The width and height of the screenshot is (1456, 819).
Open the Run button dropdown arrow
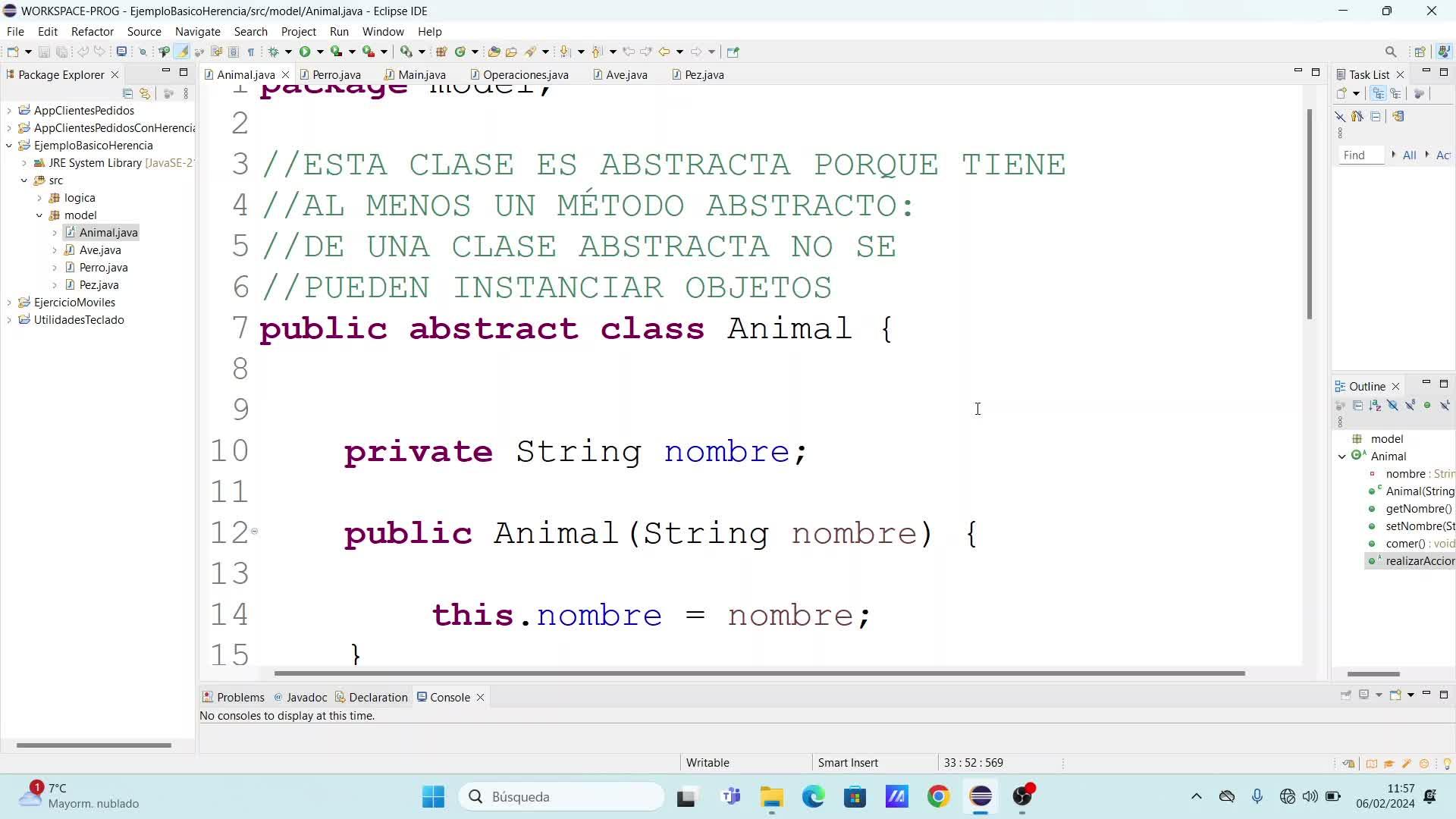coord(320,52)
